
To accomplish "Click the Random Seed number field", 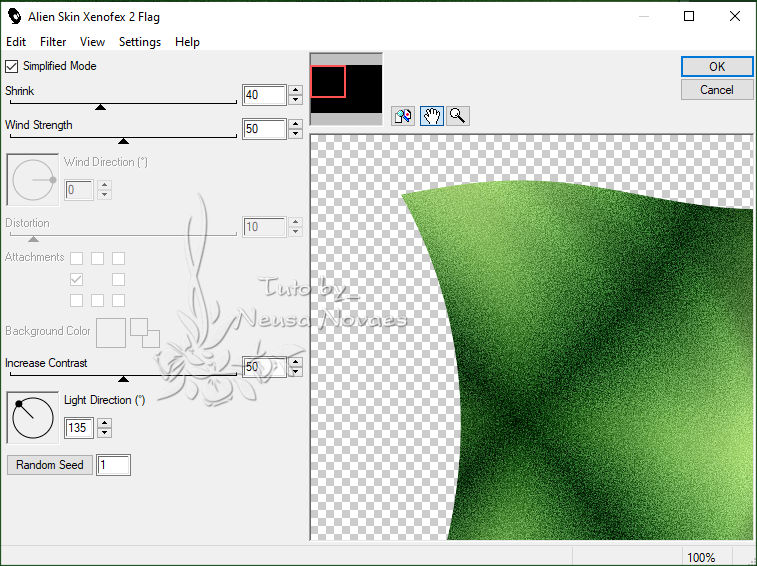I will tap(113, 465).
